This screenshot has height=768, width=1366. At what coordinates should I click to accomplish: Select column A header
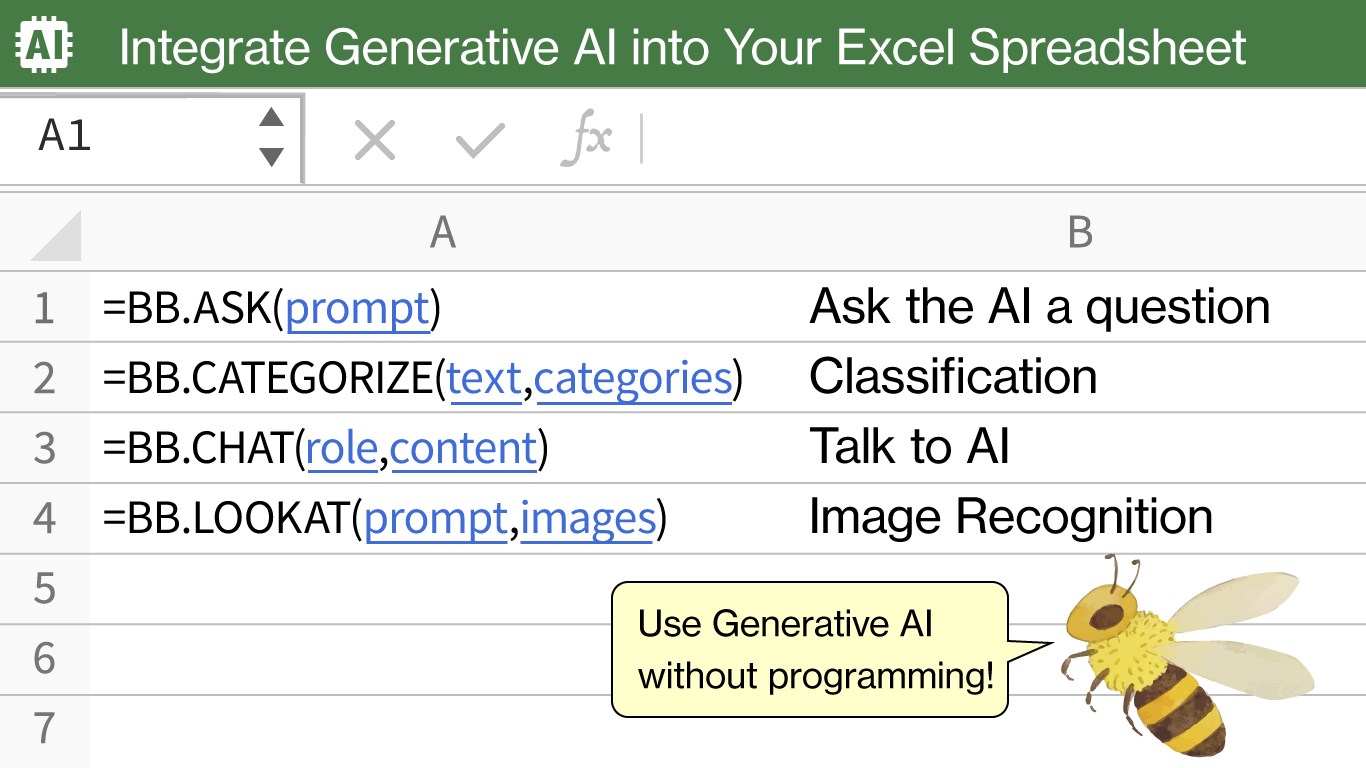tap(442, 233)
